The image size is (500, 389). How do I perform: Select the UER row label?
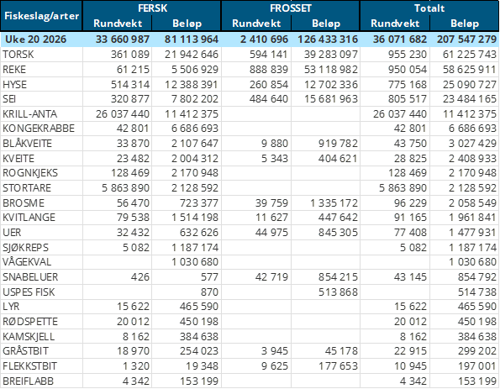point(12,232)
